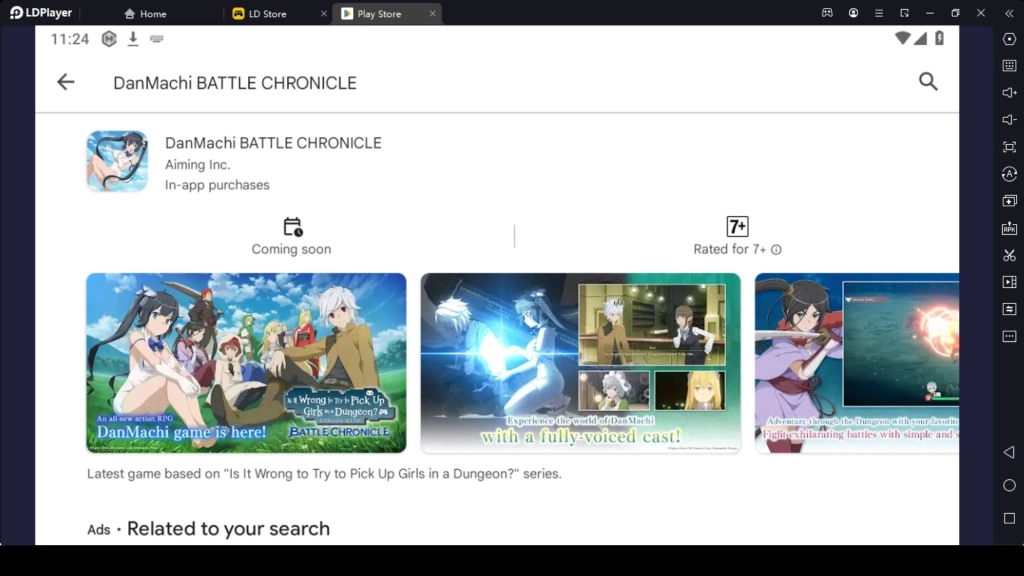Screen dimensions: 1024x576
Task: Click the battery status icon
Action: [x=939, y=38]
